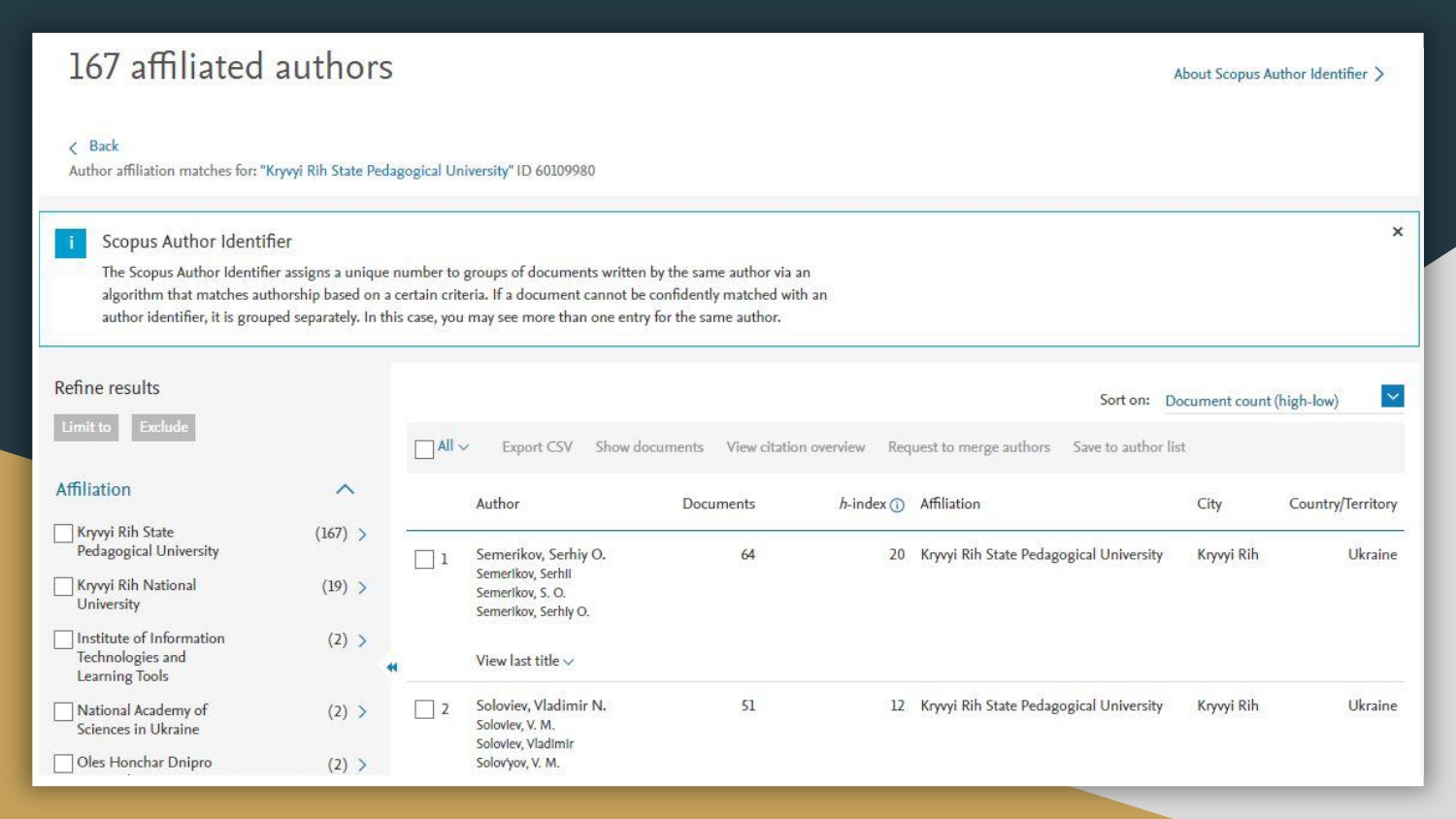
Task: Tick the select-all authors checkbox
Action: tap(424, 449)
